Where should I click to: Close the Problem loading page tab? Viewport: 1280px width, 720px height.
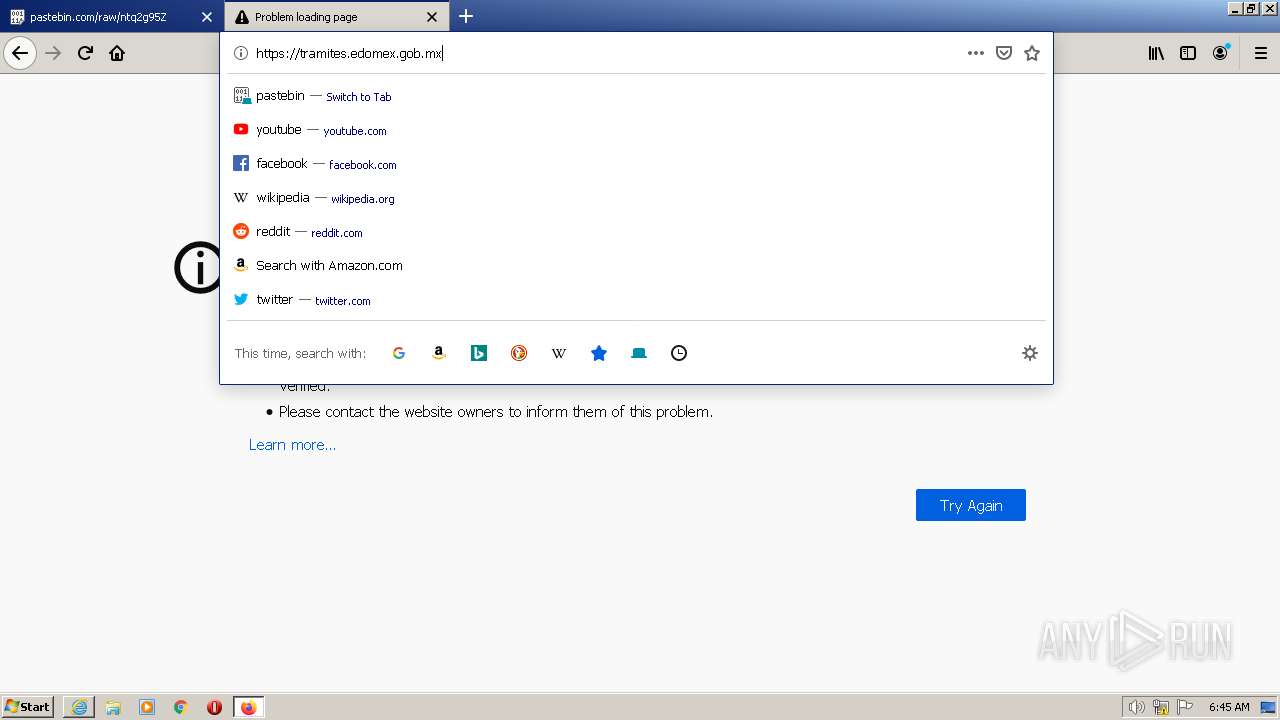[432, 17]
